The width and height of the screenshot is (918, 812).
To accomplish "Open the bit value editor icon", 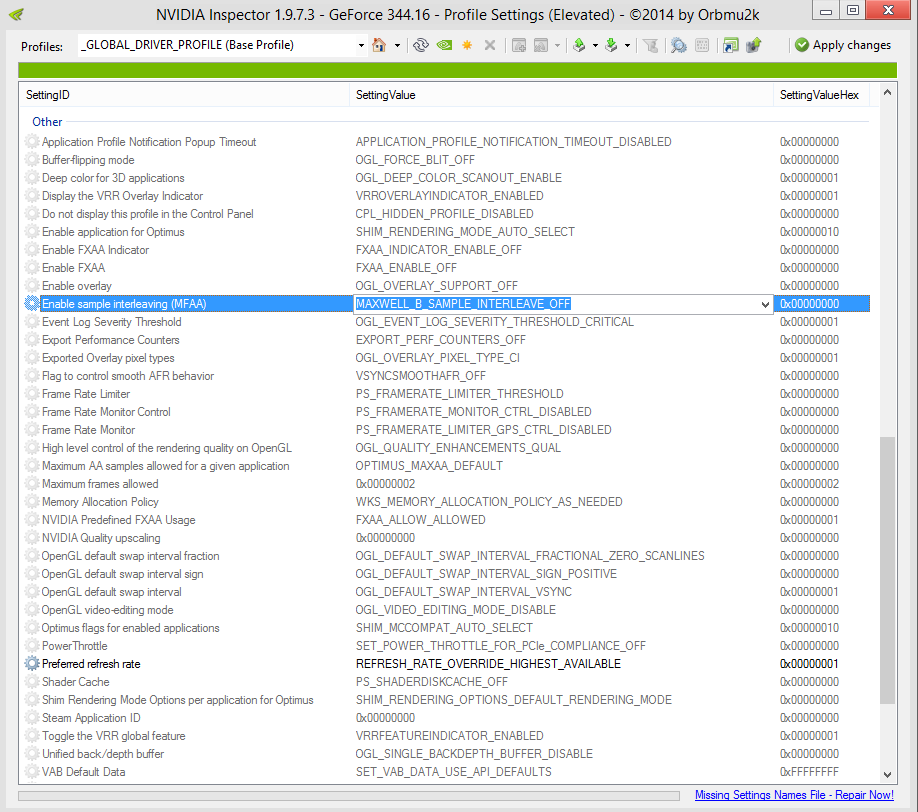I will coord(702,45).
